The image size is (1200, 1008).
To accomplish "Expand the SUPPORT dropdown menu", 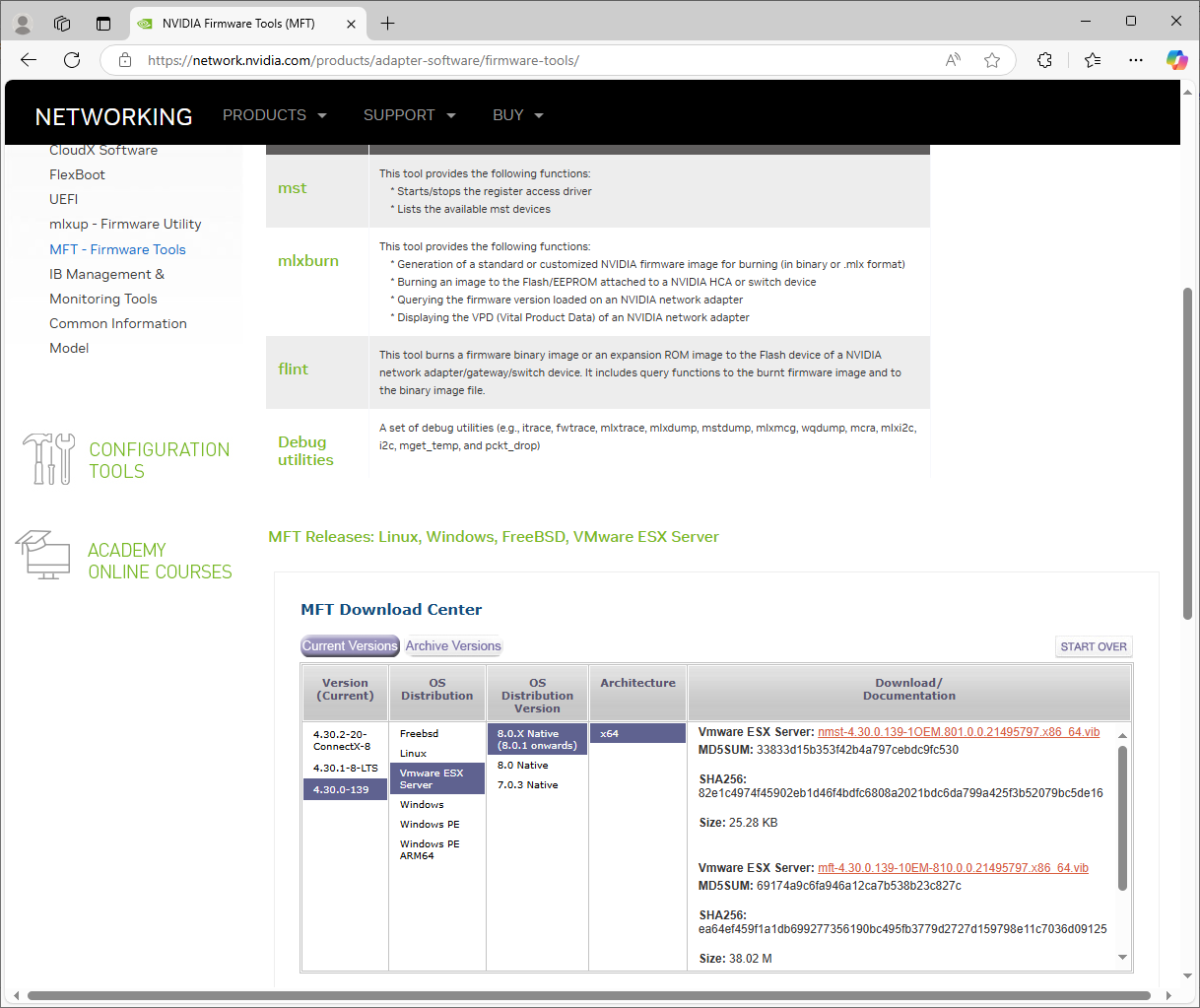I will [409, 115].
